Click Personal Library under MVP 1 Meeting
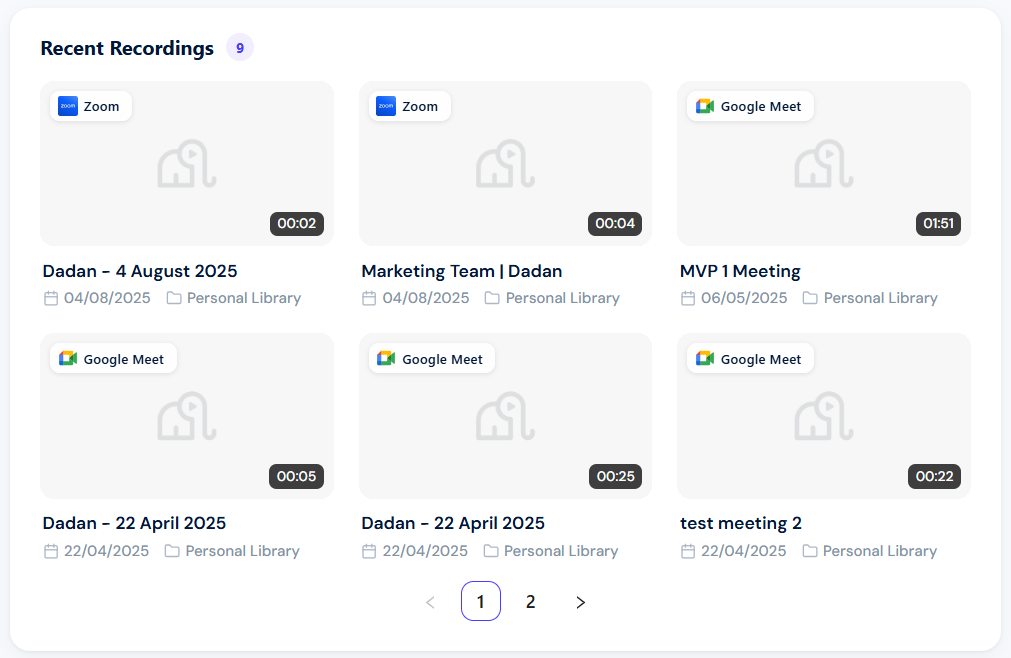1011x658 pixels. point(881,298)
